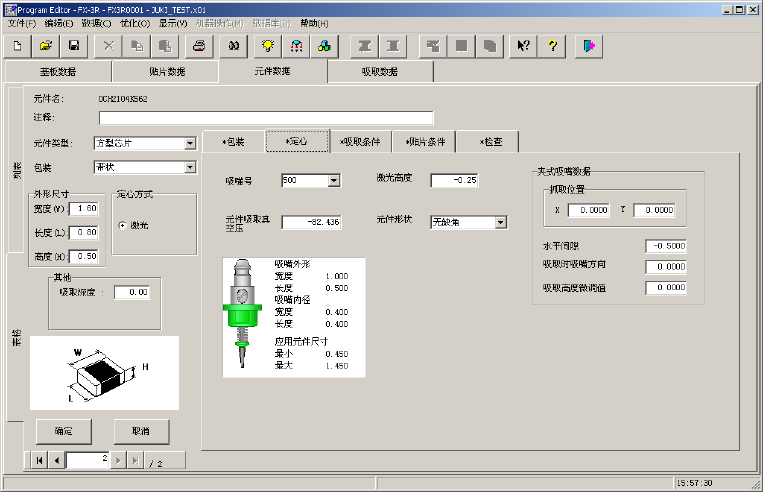Go to last record navigation button

135,460
